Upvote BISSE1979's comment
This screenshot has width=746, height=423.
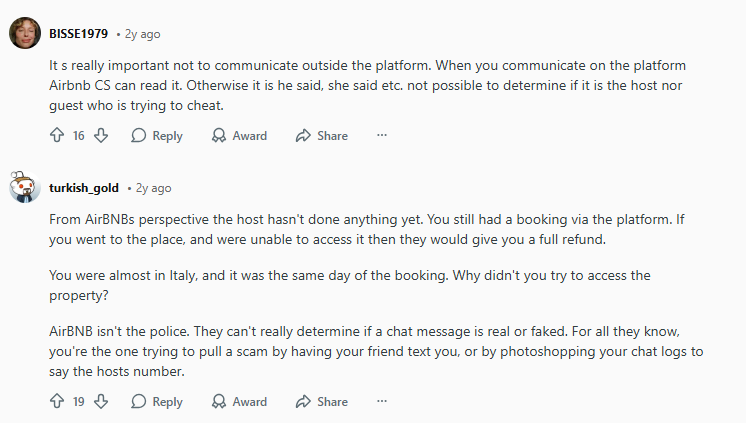[57, 136]
